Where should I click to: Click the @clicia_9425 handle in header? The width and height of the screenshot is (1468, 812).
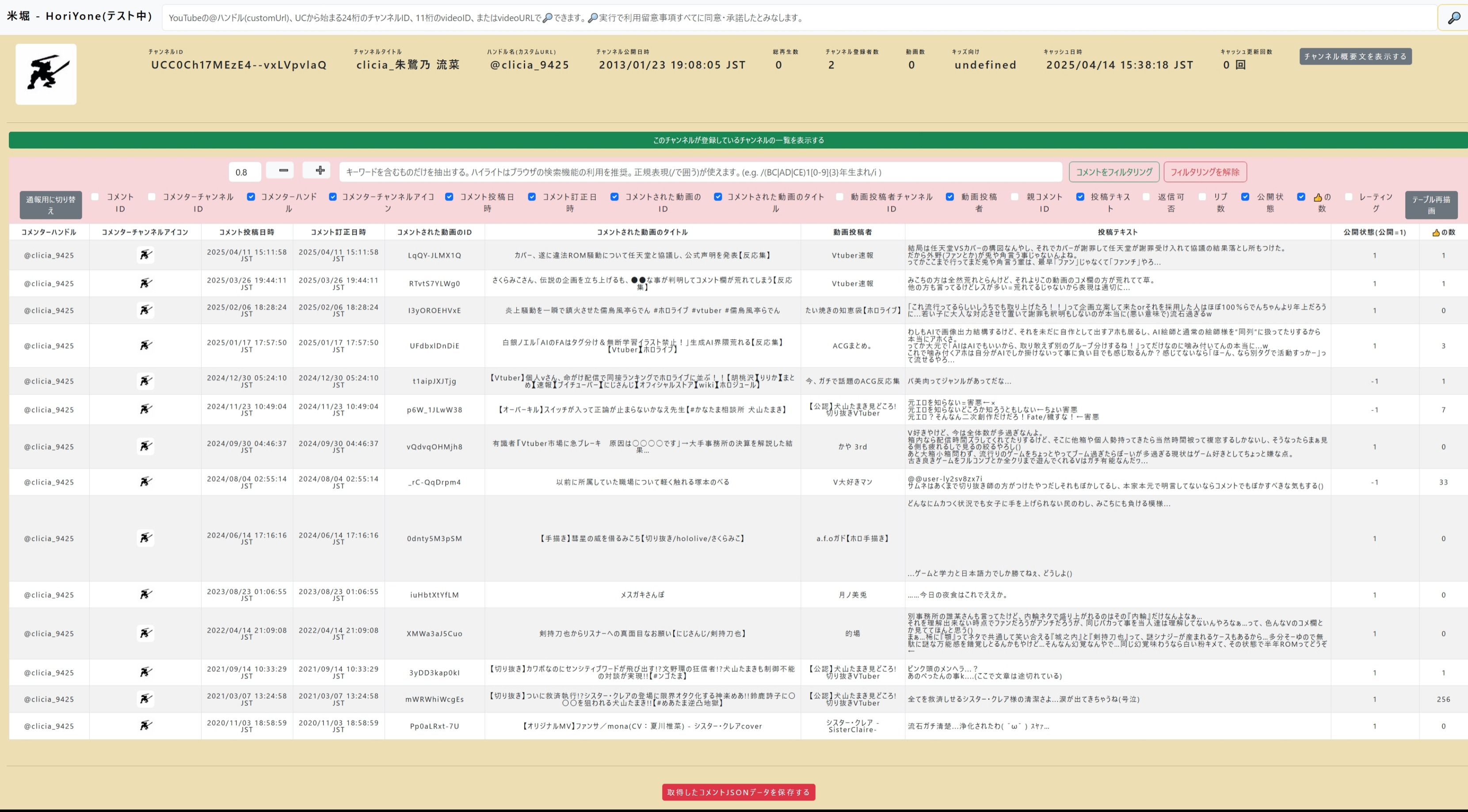tap(530, 65)
